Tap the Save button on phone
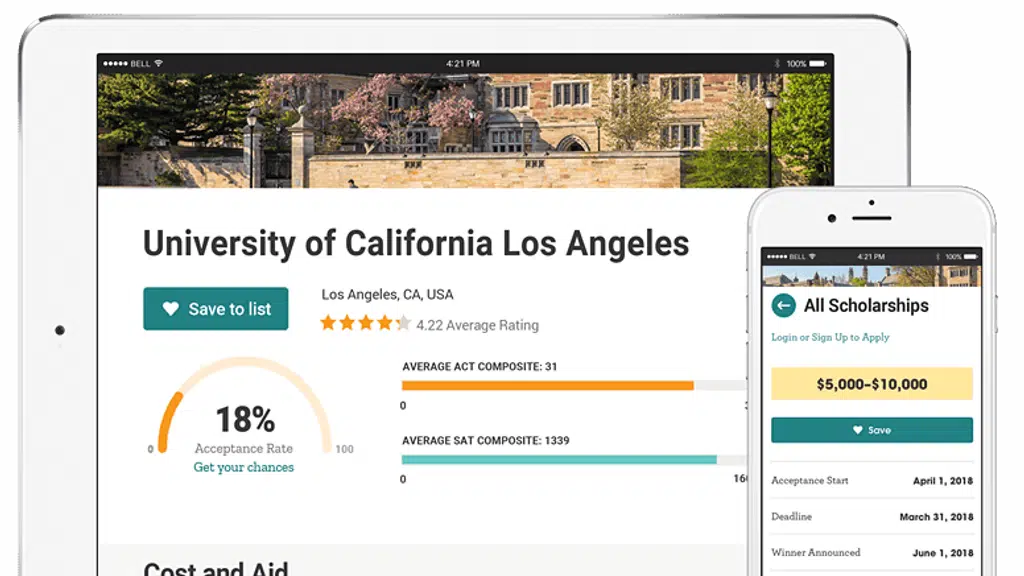This screenshot has height=576, width=1024. click(x=872, y=430)
